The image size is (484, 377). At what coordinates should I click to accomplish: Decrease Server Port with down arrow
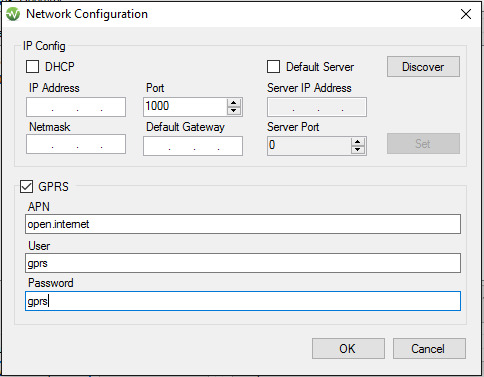pos(358,150)
